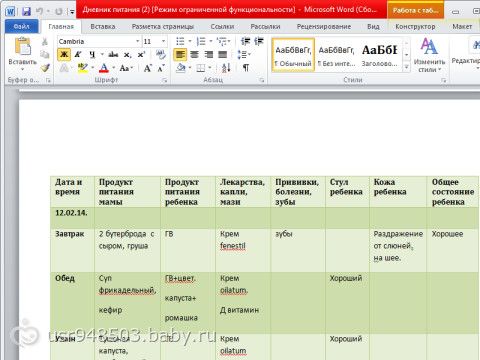Screen dimensions: 480x360
Task: Click the bullet list icon
Action: (180, 41)
